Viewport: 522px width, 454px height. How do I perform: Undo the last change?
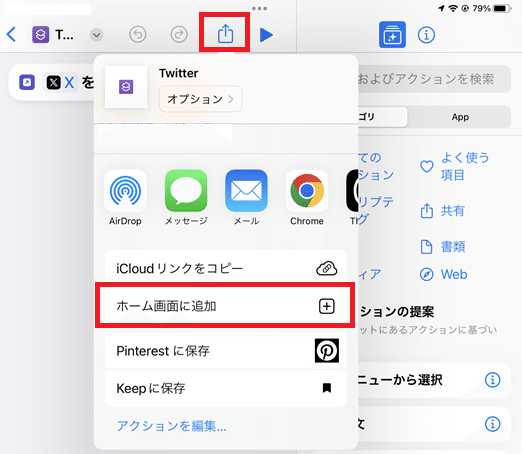pyautogui.click(x=138, y=34)
